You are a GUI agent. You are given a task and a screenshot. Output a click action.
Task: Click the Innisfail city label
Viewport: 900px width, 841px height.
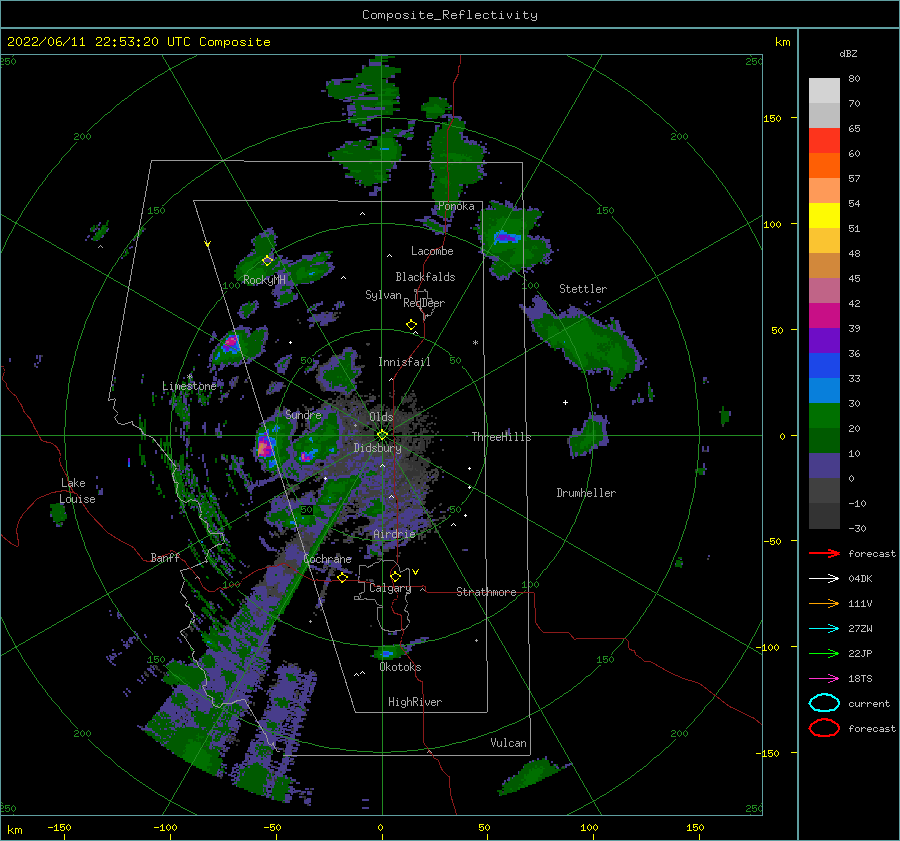click(x=404, y=362)
